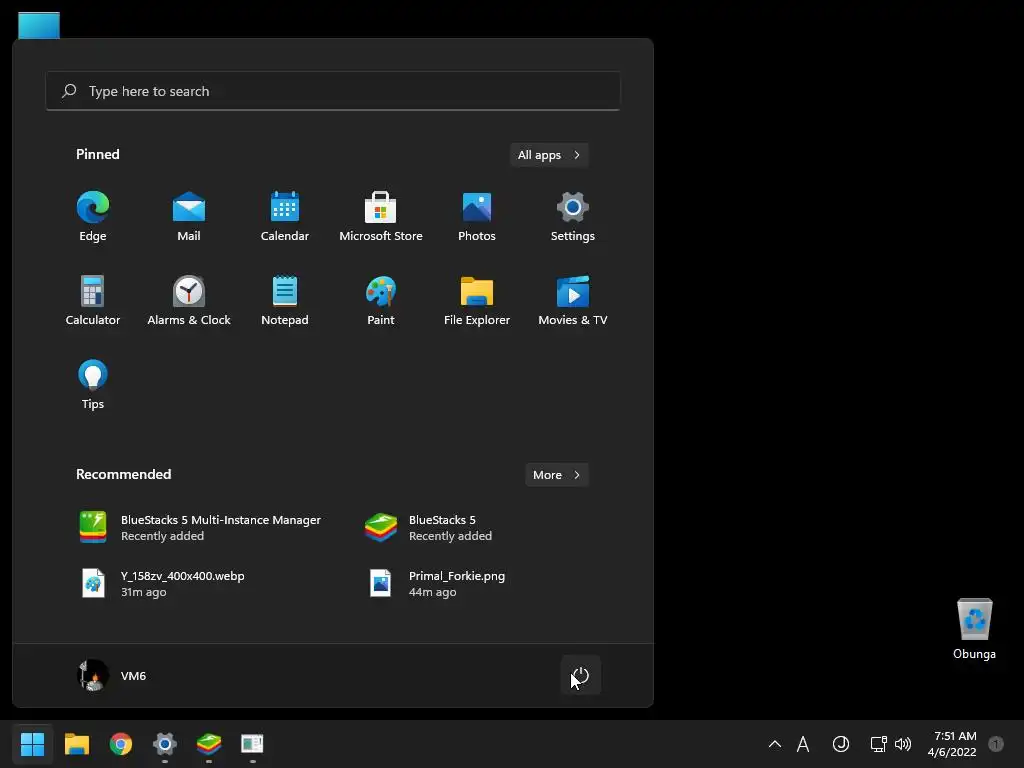Image resolution: width=1024 pixels, height=768 pixels.
Task: Open the network icon in system tray
Action: point(878,744)
